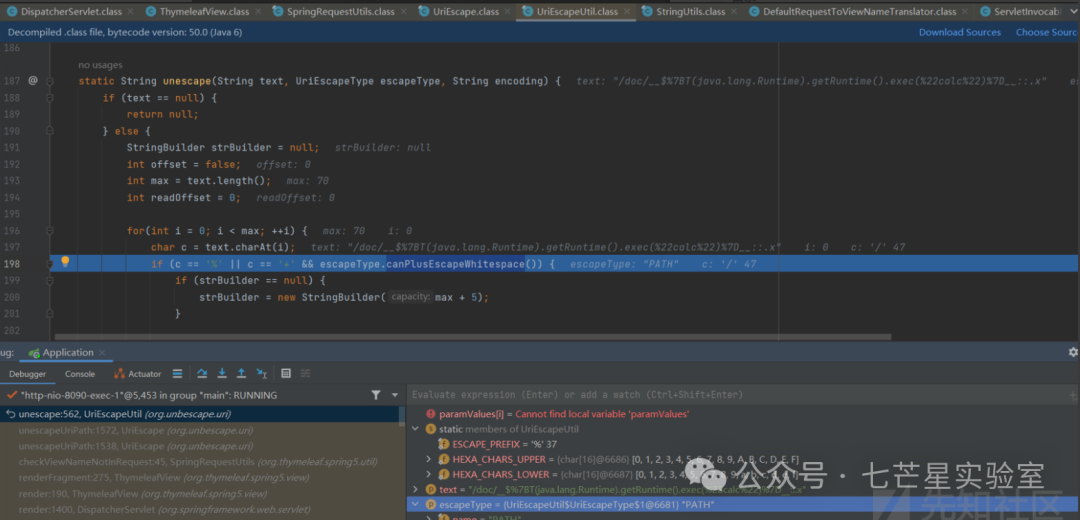Click inside the Evaluate expression input field
This screenshot has width=1080, height=520.
click(x=736, y=395)
